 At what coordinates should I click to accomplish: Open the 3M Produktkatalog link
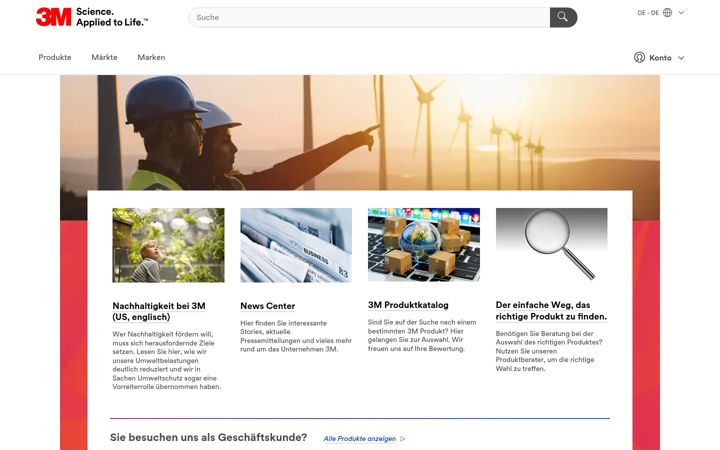408,305
